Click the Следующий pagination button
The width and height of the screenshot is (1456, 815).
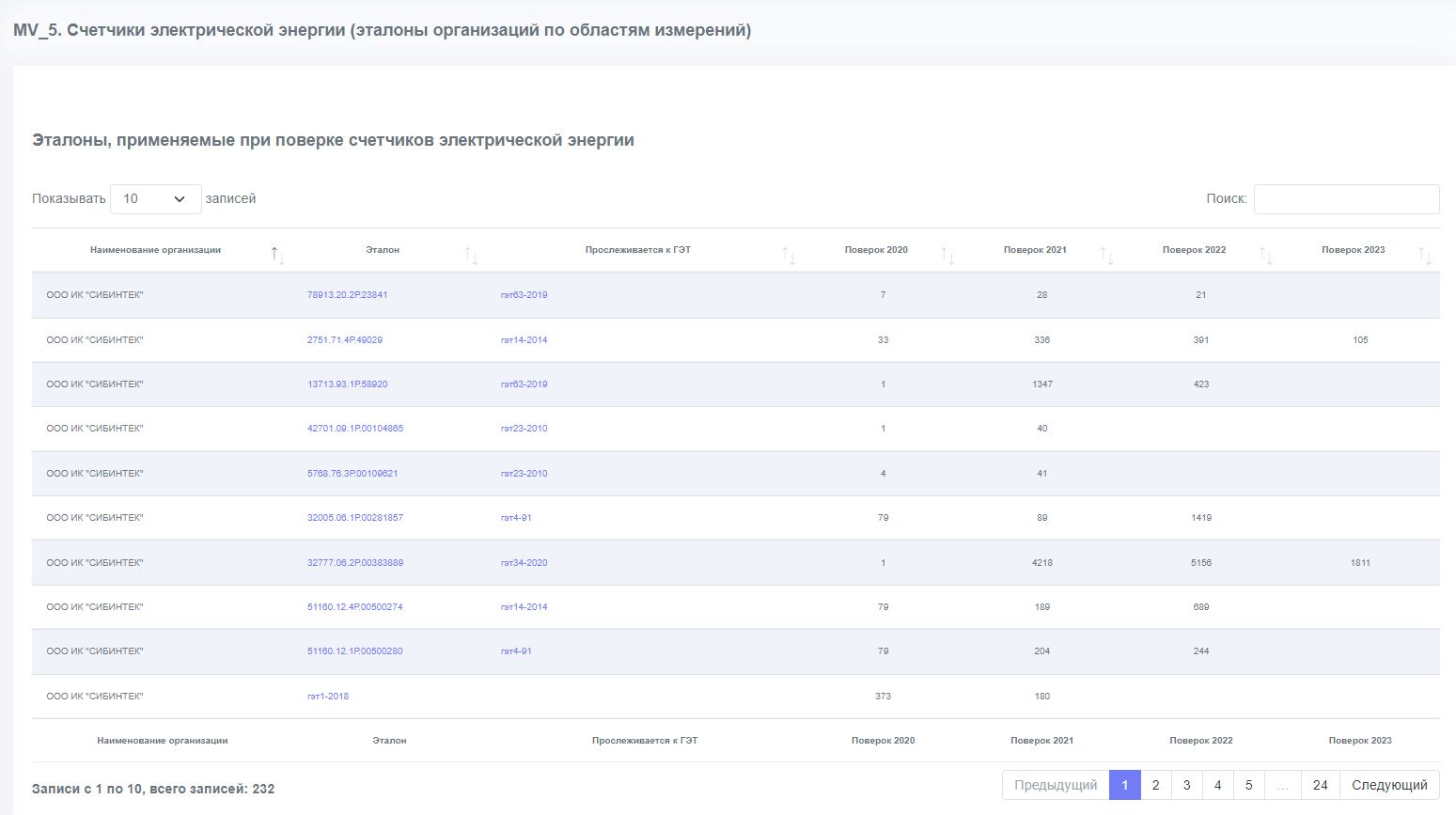tap(1389, 785)
